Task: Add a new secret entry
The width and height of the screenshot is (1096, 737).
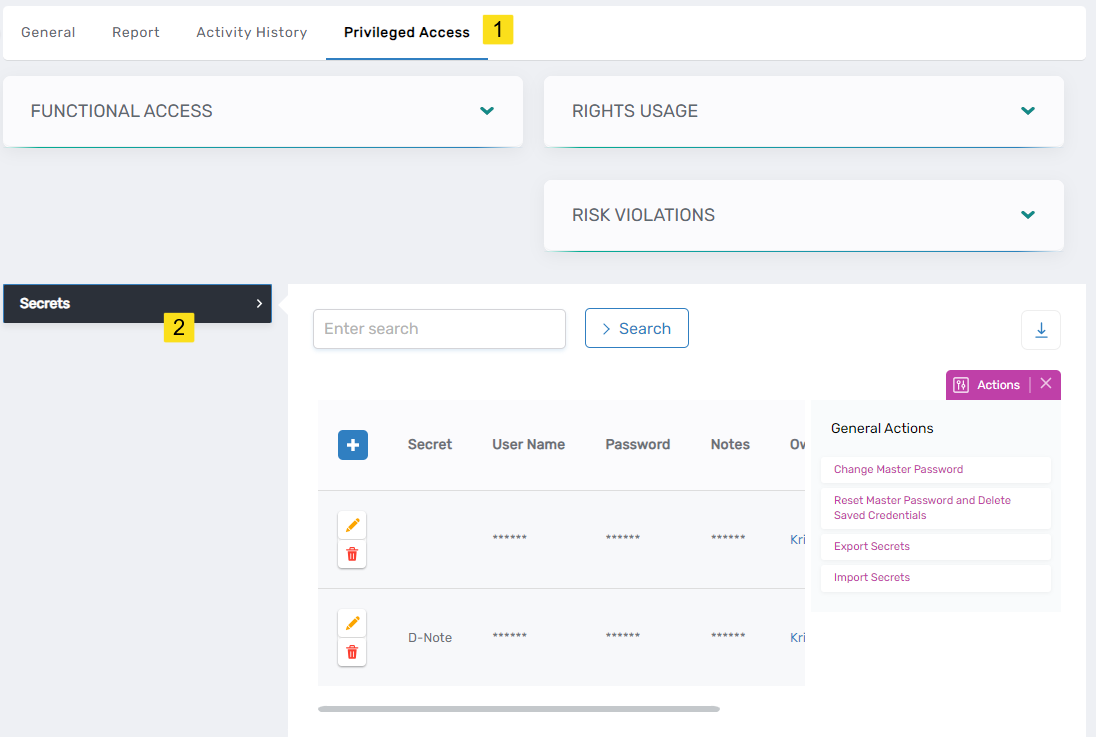Action: coord(352,444)
